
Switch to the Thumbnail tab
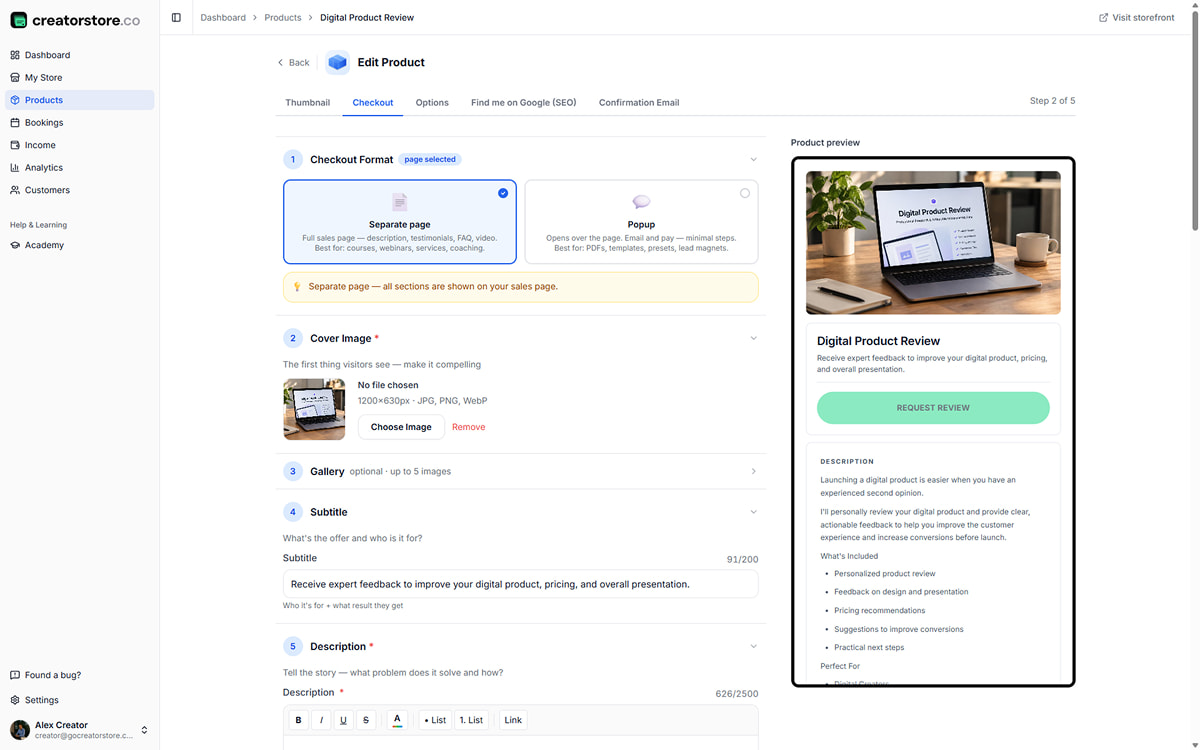[x=308, y=102]
